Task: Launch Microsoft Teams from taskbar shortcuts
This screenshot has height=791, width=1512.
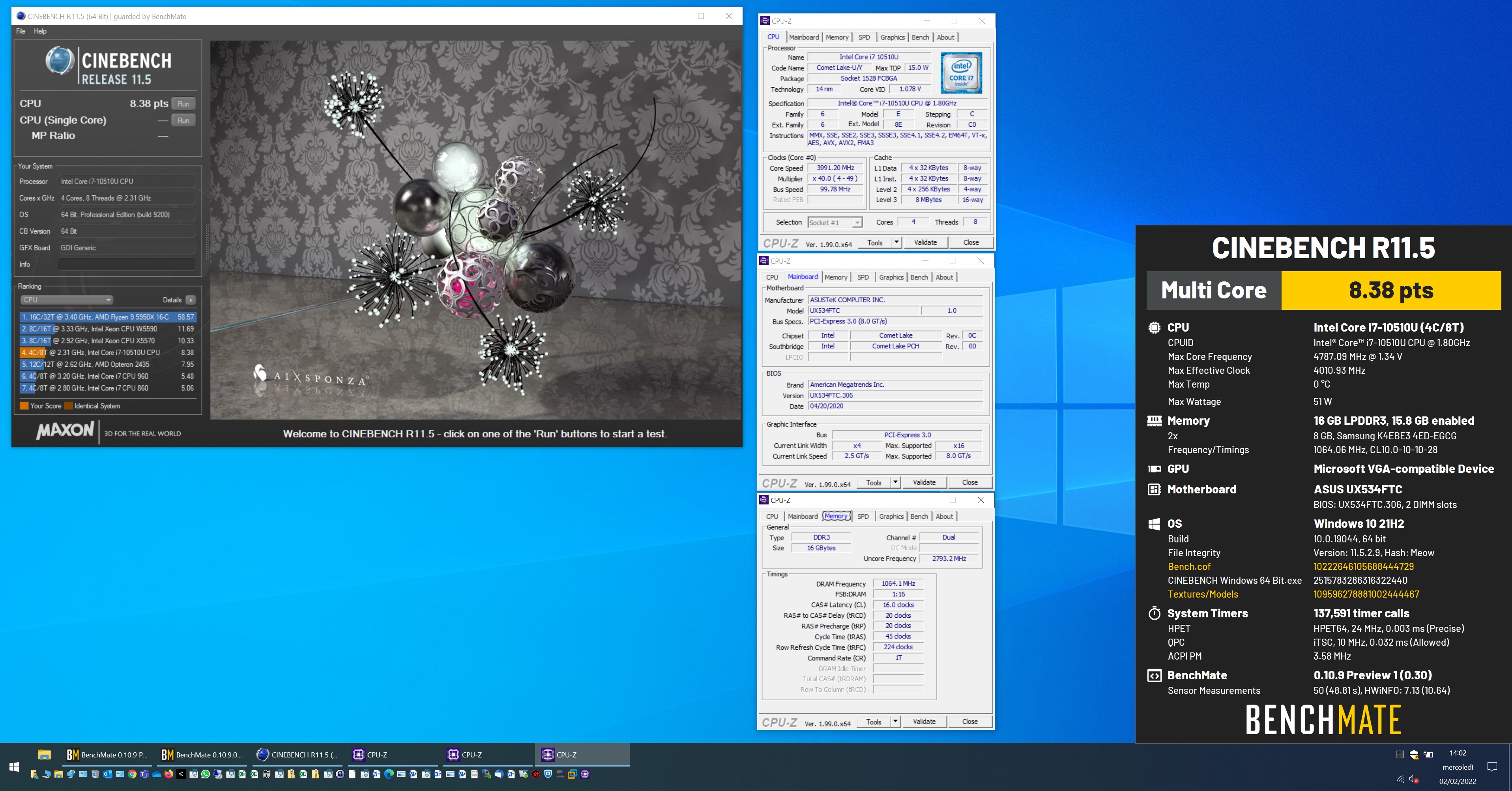Action: point(144,774)
